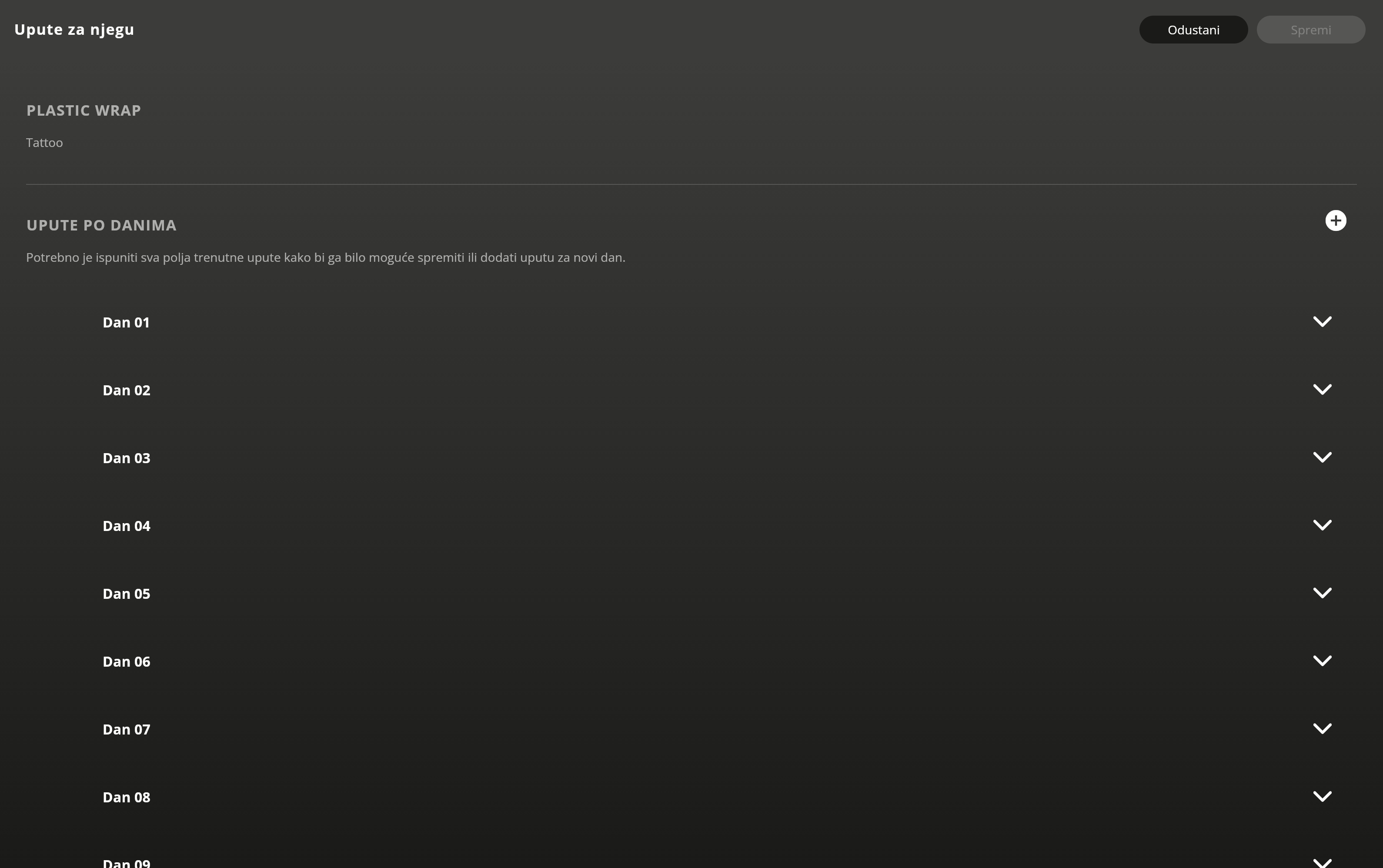
Task: Open the Dan 02 row label
Action: [126, 391]
